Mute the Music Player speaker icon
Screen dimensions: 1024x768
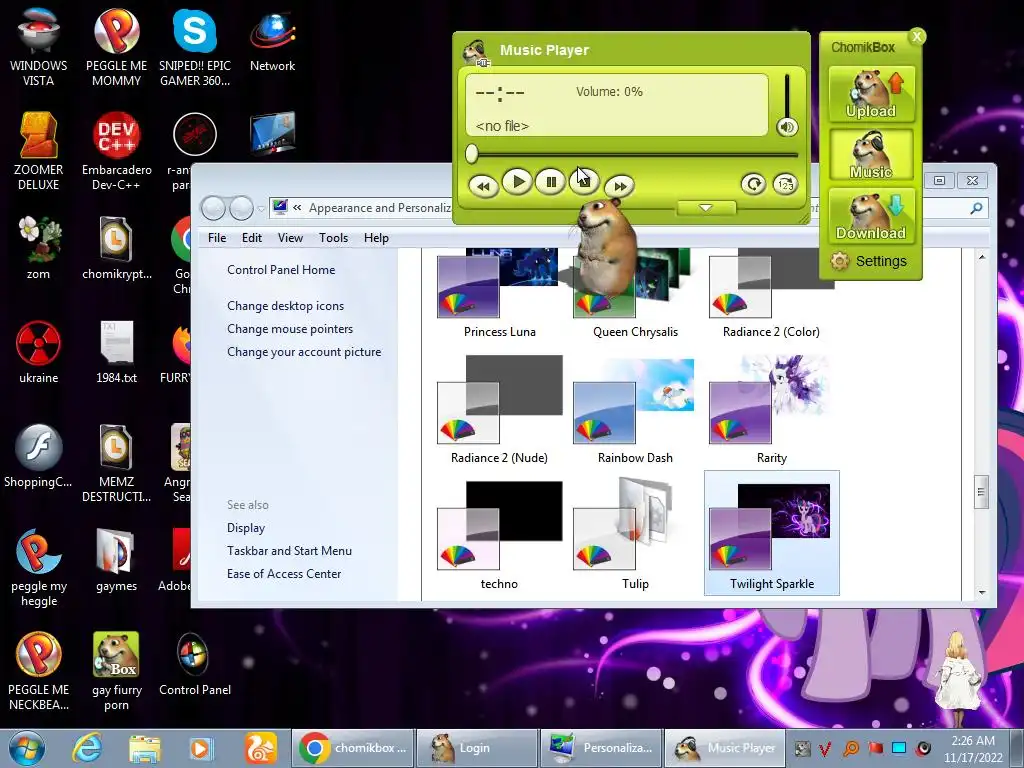(787, 127)
